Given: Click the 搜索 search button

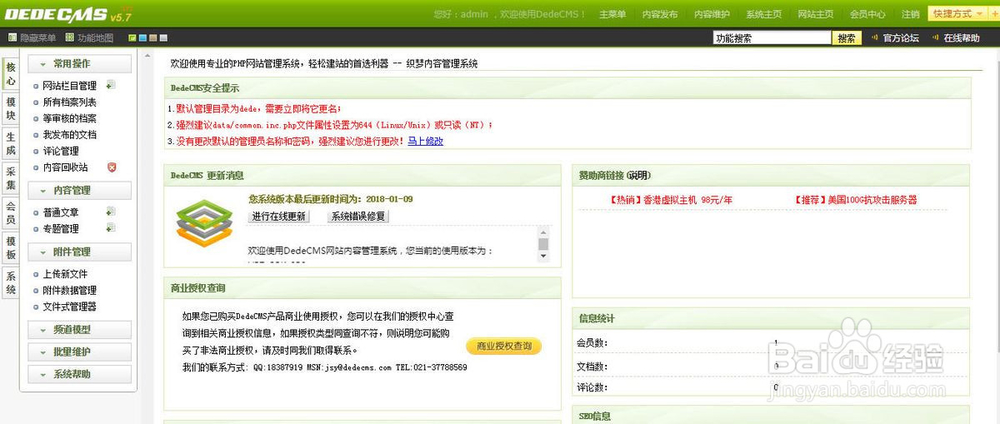Looking at the screenshot, I should coord(847,38).
